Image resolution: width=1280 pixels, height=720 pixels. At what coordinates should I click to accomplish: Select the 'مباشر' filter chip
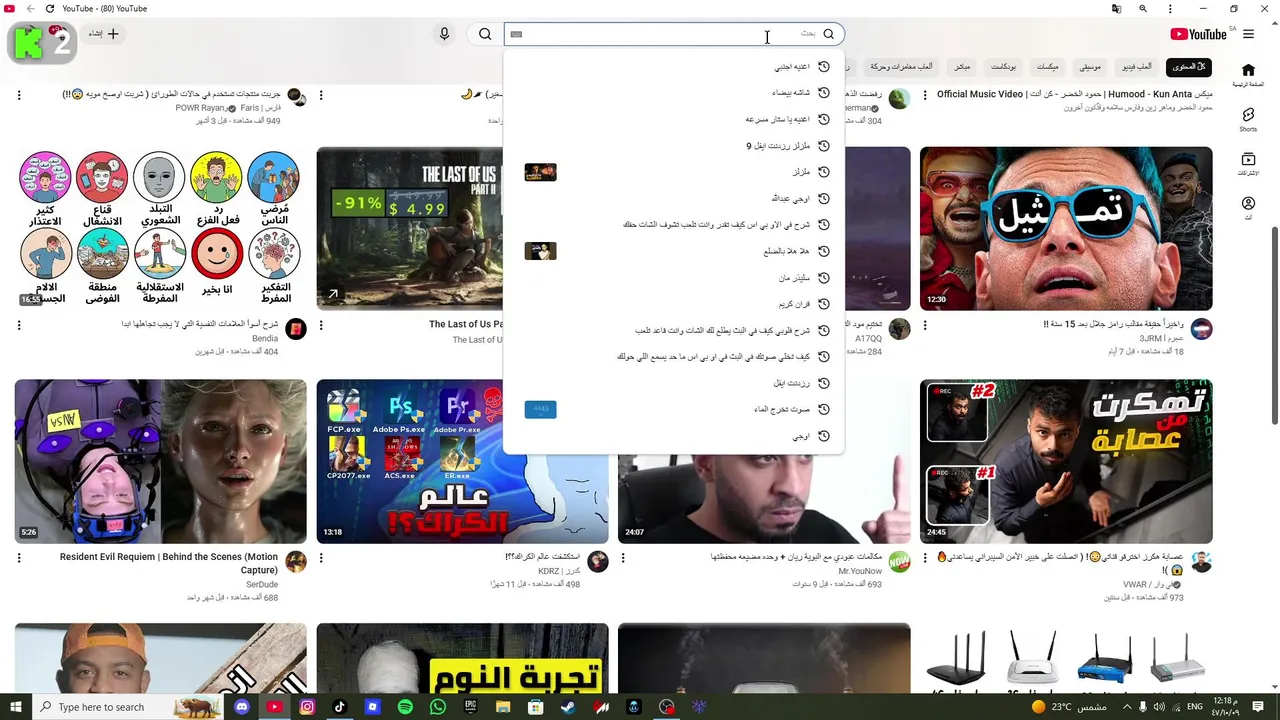[x=961, y=66]
